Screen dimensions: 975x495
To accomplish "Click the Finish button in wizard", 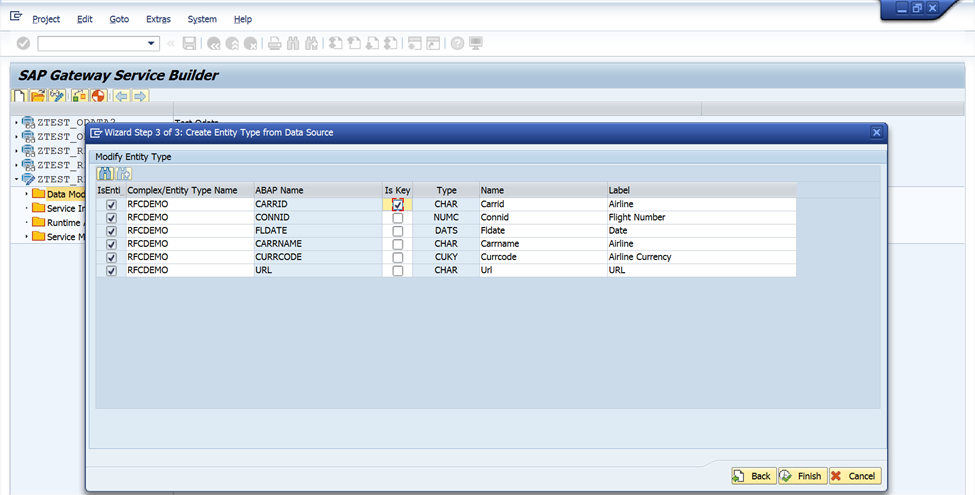I will click(803, 476).
